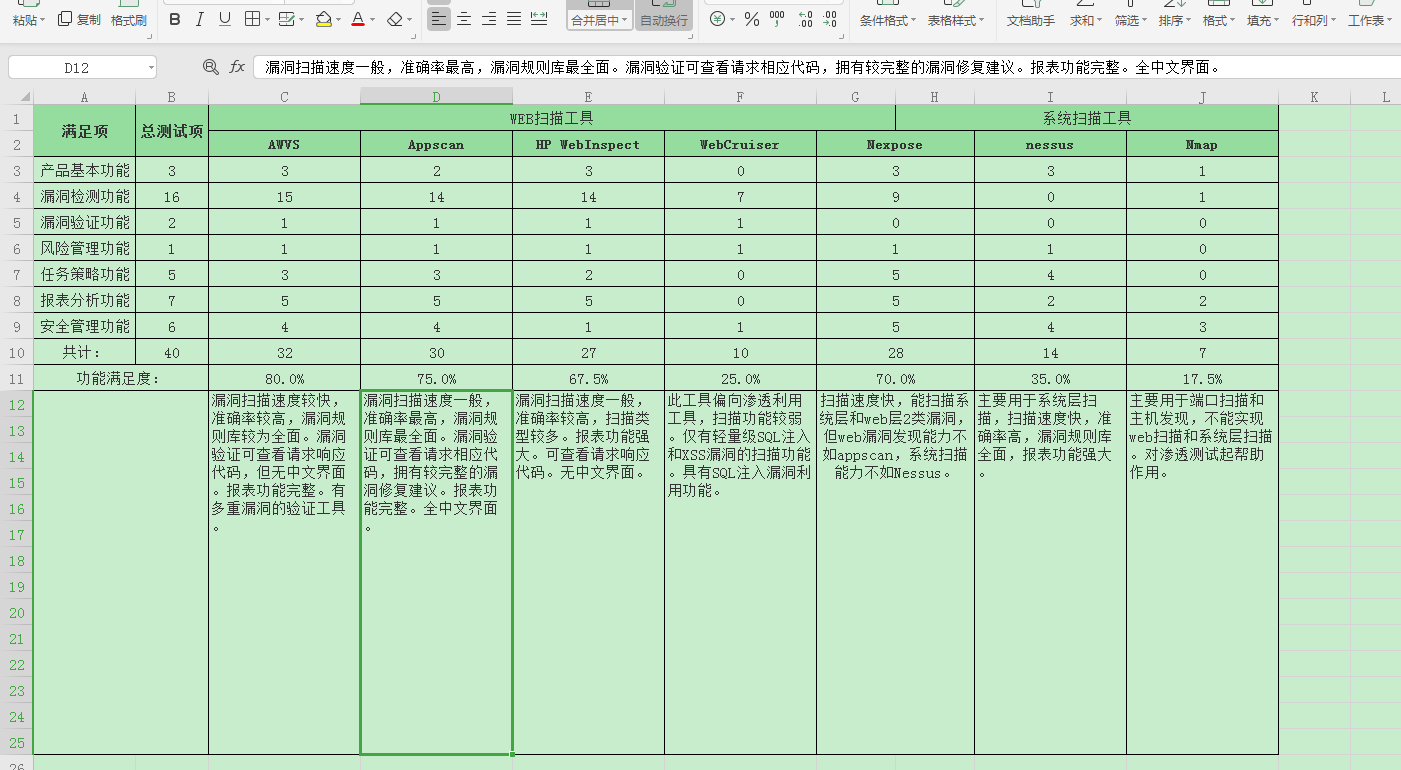Apply thousands separator style

779,19
